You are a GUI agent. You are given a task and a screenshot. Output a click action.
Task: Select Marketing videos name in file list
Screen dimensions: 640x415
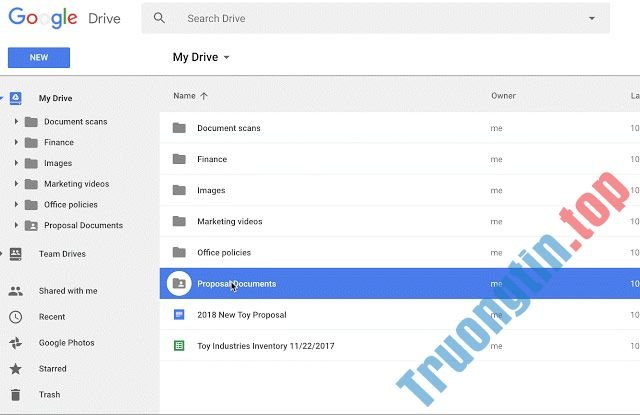[230, 221]
